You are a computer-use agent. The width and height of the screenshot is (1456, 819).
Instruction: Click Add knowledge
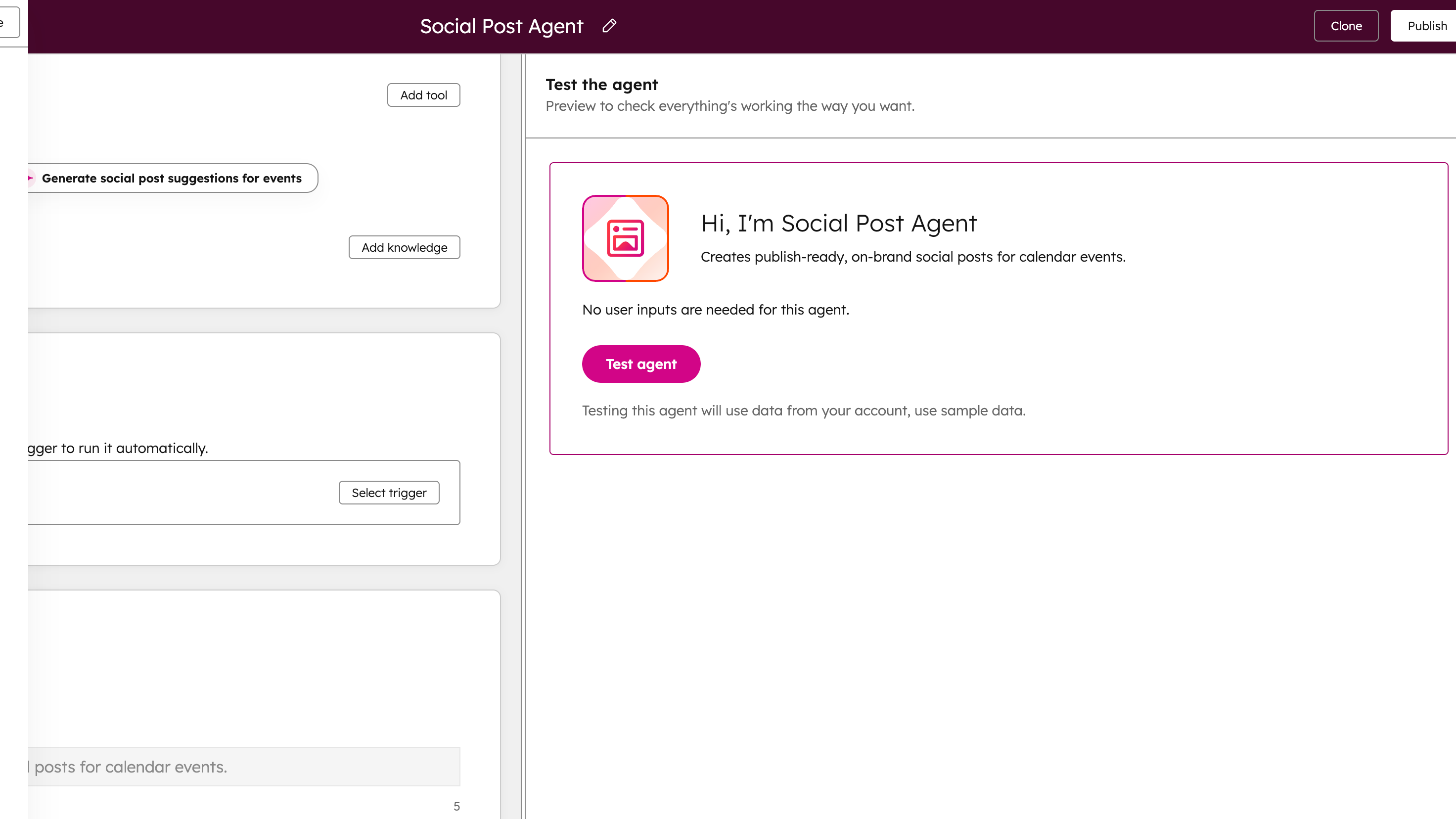point(404,248)
